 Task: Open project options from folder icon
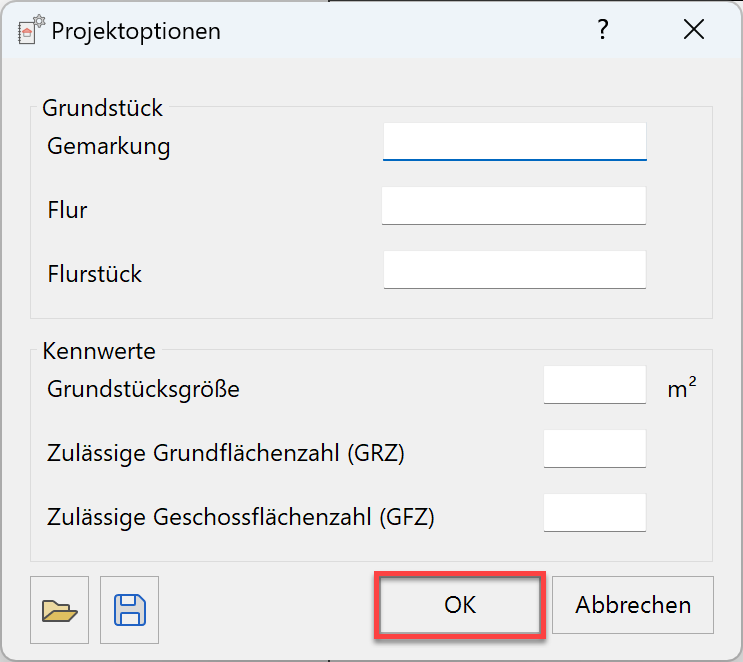point(60,609)
